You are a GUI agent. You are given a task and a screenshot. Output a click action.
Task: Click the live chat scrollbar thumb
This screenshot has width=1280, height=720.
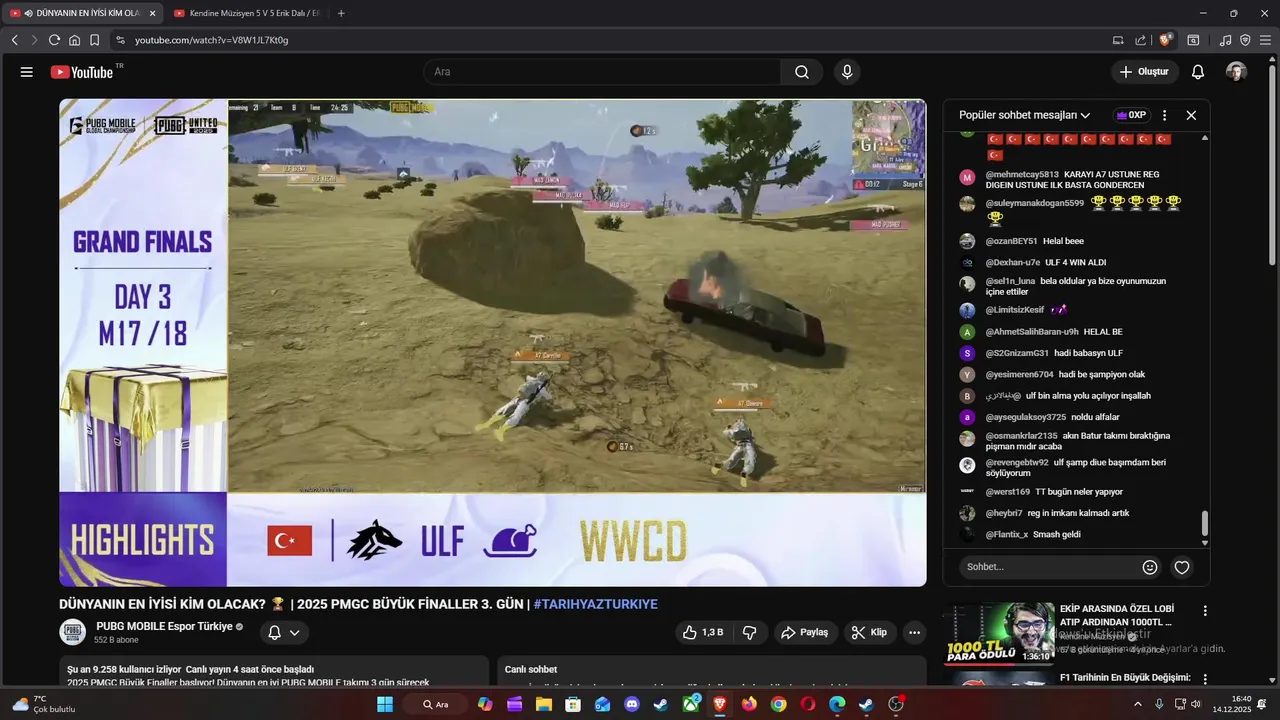click(1205, 523)
